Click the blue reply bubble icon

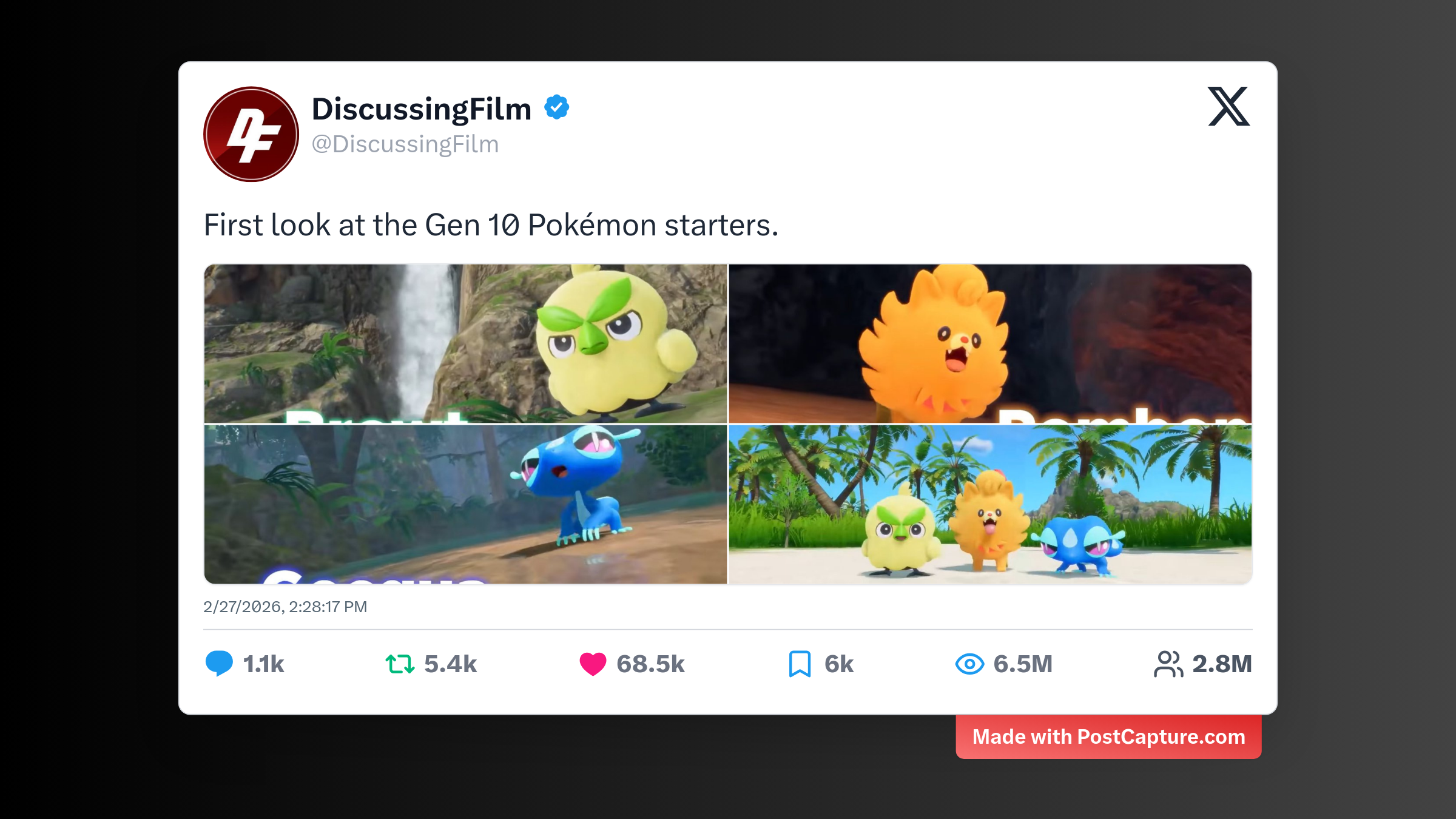point(219,663)
